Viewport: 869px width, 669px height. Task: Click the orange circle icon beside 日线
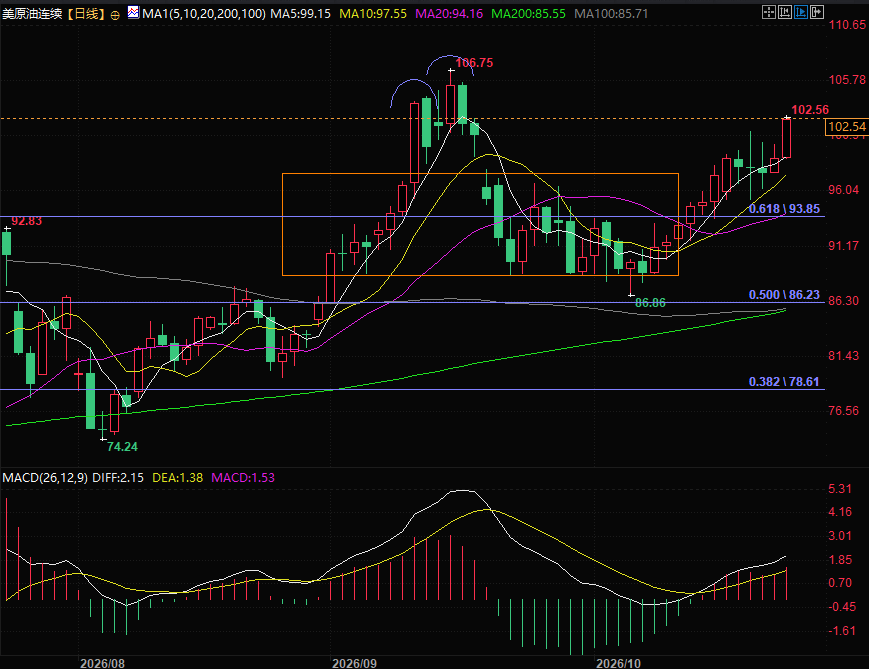[115, 15]
